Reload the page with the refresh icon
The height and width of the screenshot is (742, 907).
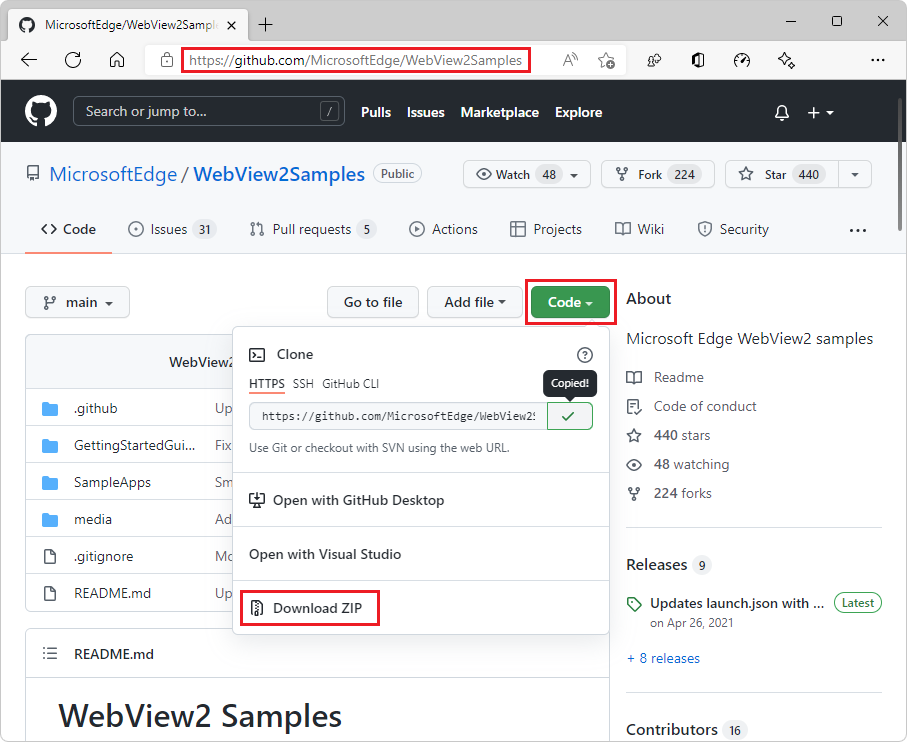pyautogui.click(x=72, y=60)
